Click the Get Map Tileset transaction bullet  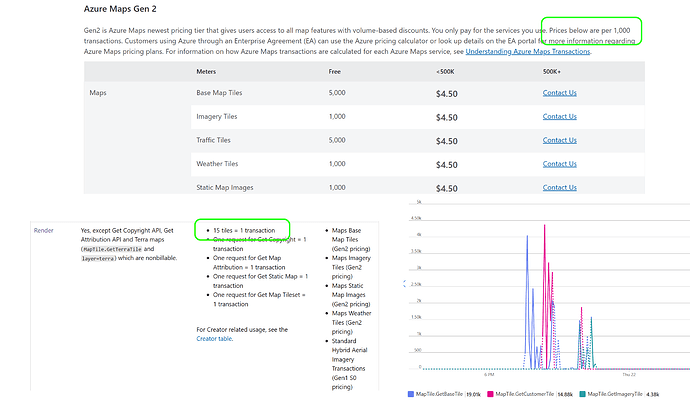point(259,299)
